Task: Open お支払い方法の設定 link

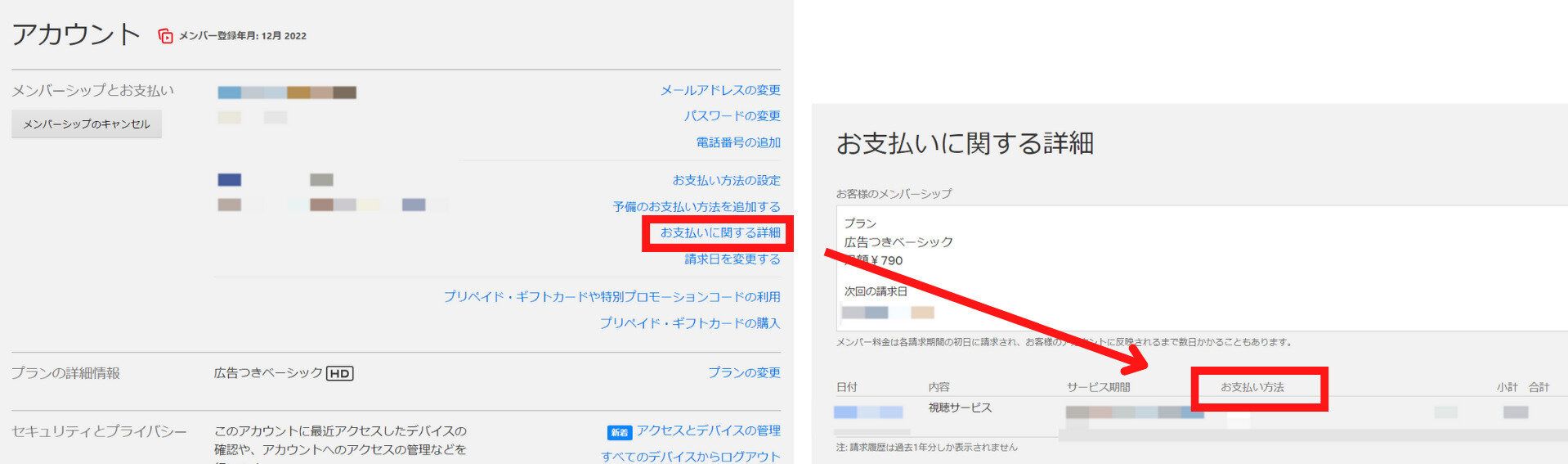Action: [x=726, y=180]
